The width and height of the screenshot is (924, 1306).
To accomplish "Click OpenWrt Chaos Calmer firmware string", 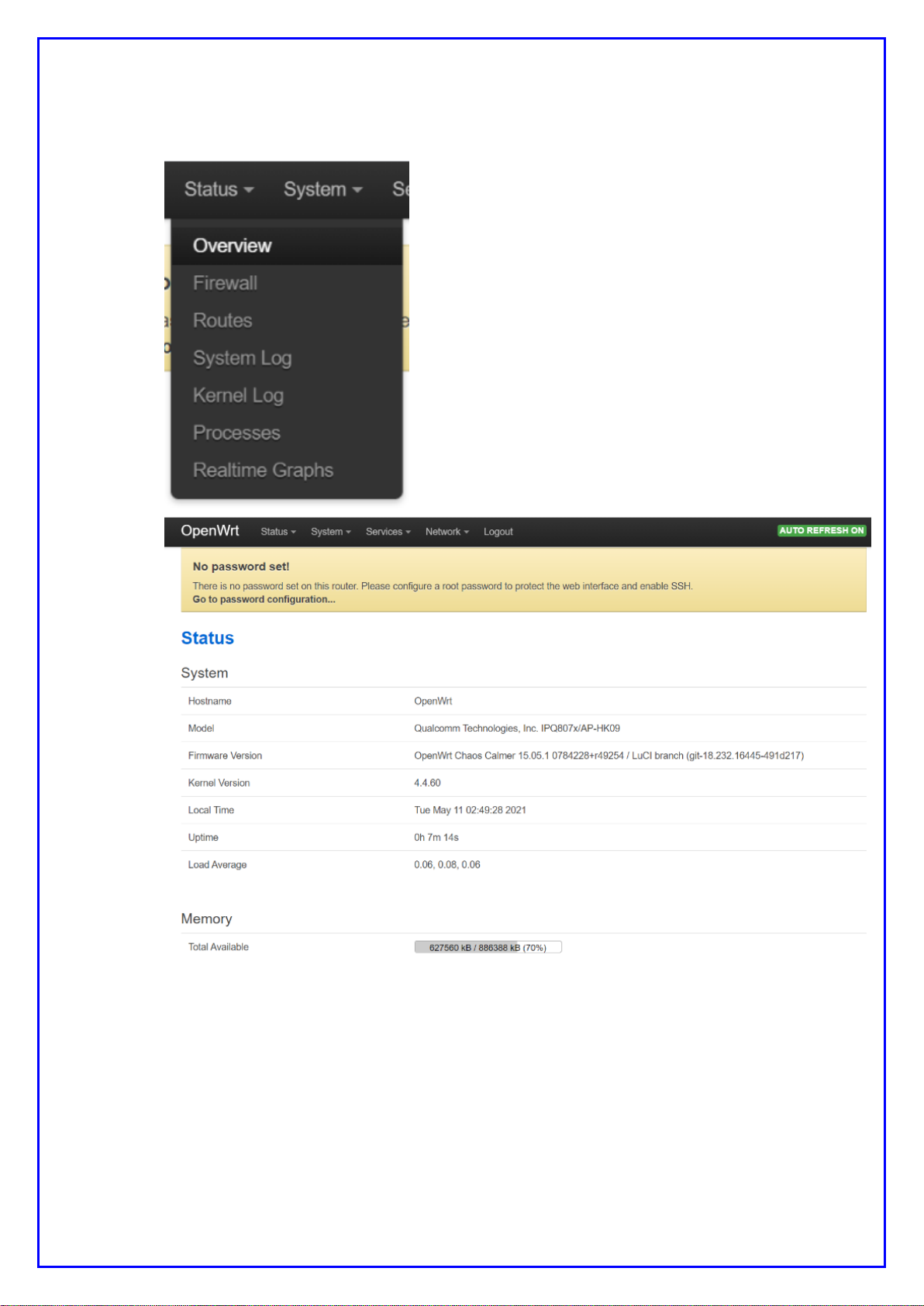I will (x=609, y=756).
